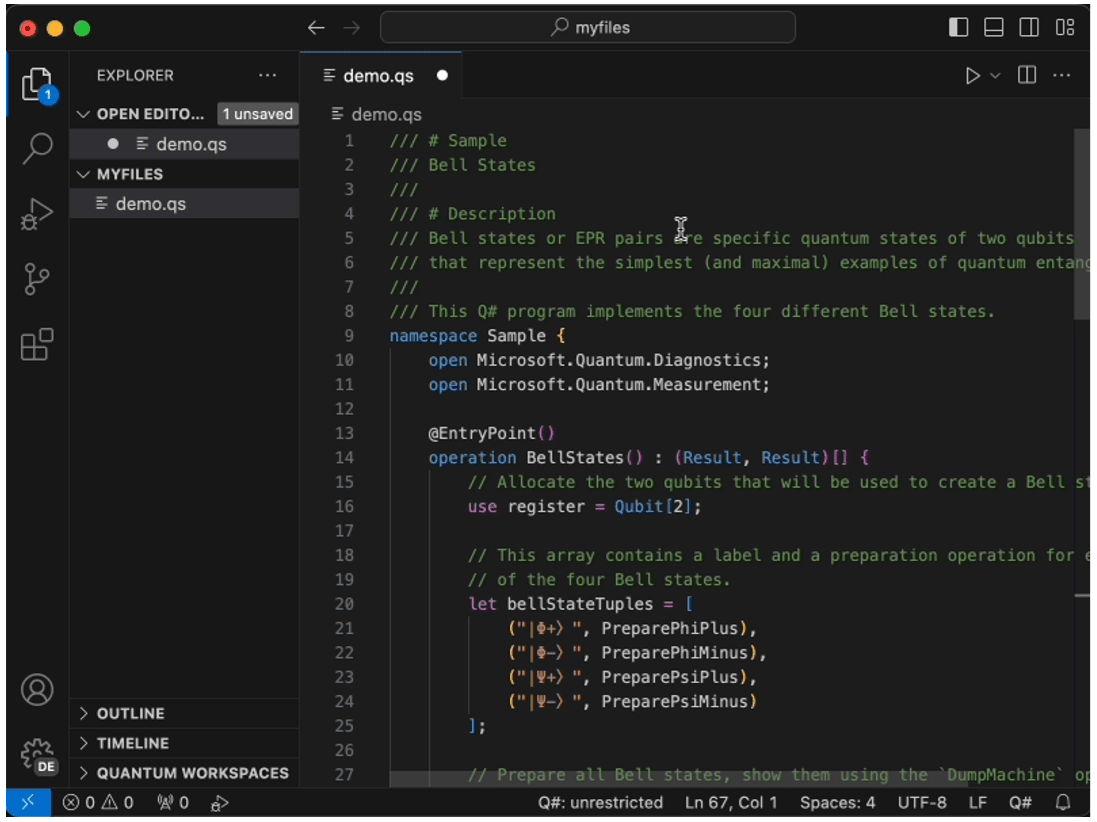The image size is (1097, 822).
Task: Open notifications via the bell icon
Action: (x=1062, y=802)
